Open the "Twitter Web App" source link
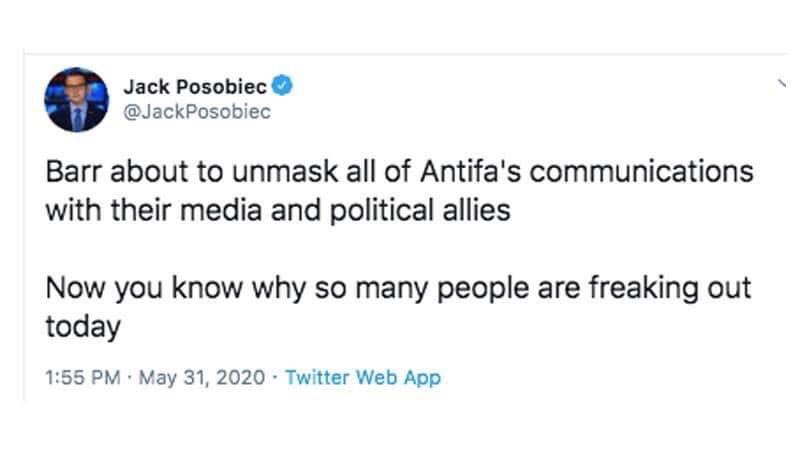Screen dimensions: 808x449 pyautogui.click(x=362, y=378)
